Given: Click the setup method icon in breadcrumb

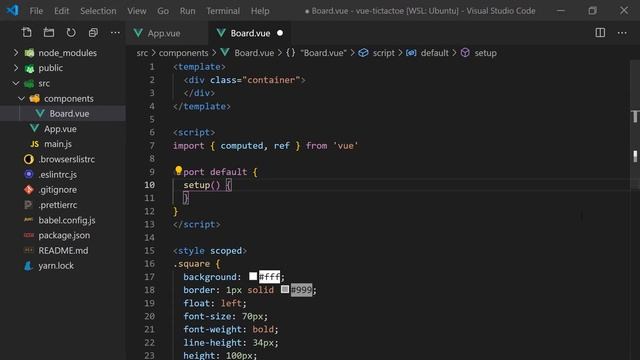Looking at the screenshot, I should tap(465, 53).
